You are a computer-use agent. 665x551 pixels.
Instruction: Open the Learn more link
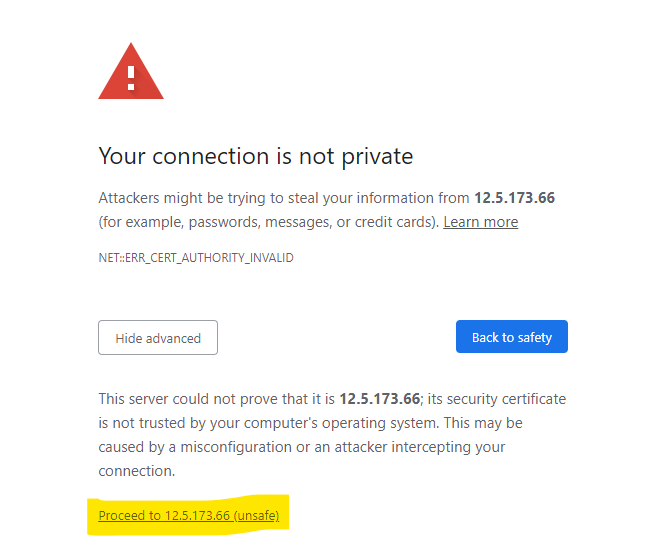tap(480, 222)
